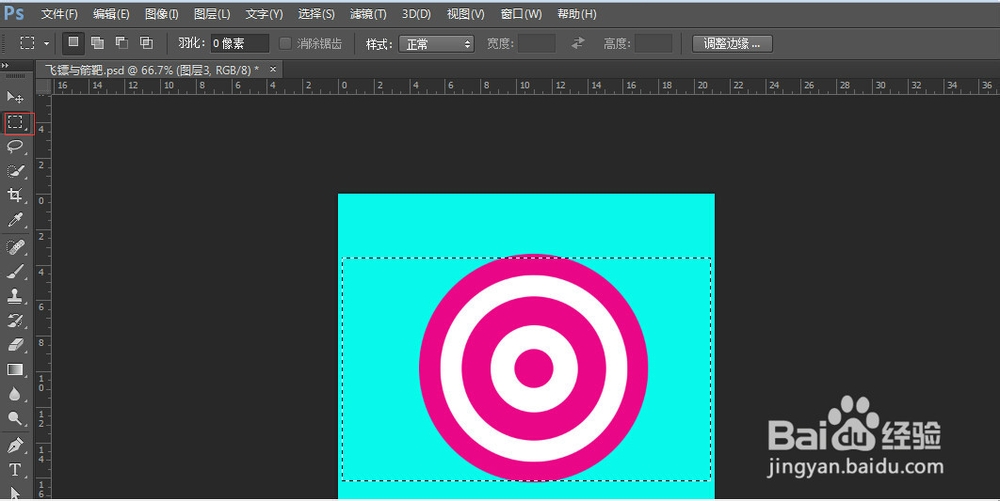The width and height of the screenshot is (1000, 501).
Task: Select the Pen tool
Action: pyautogui.click(x=15, y=445)
